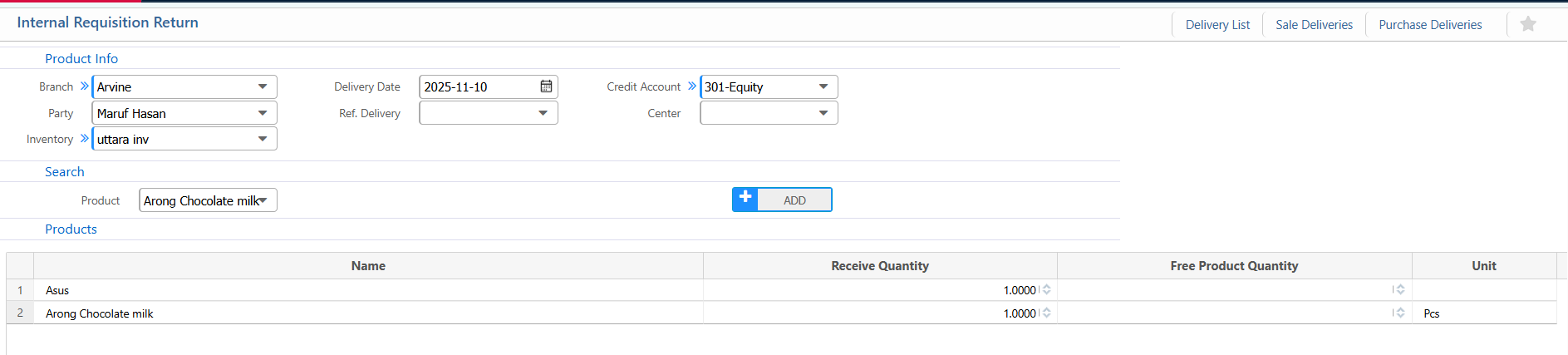Open the Delivery Date calendar picker
The image size is (1568, 355).
coord(546,86)
